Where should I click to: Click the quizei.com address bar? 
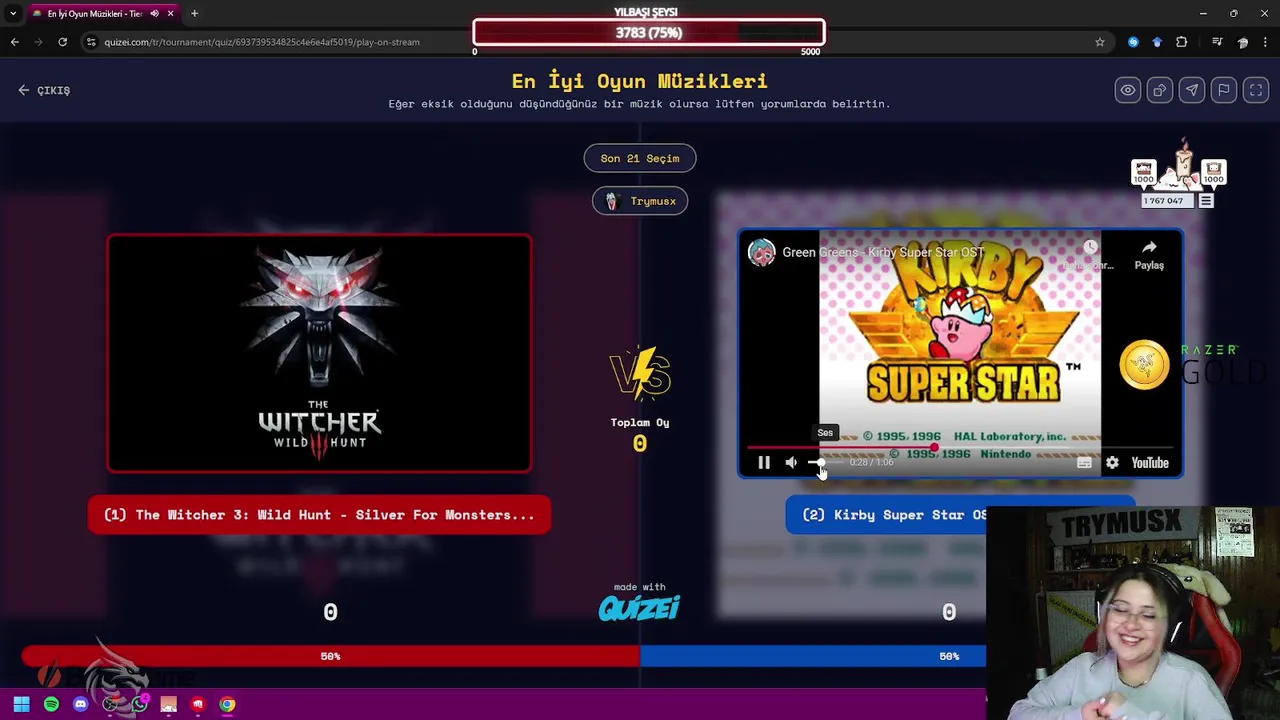pyautogui.click(x=590, y=42)
